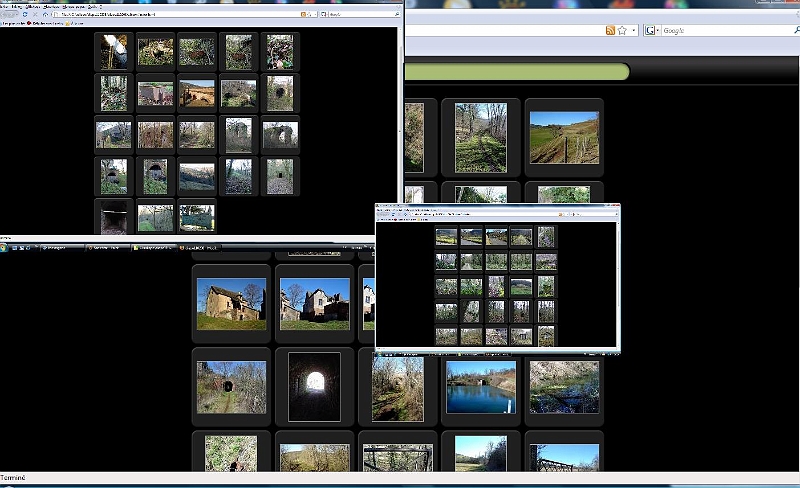This screenshot has height=488, width=800.
Task: Open the green hillside with fence thumbnail
Action: [x=564, y=137]
